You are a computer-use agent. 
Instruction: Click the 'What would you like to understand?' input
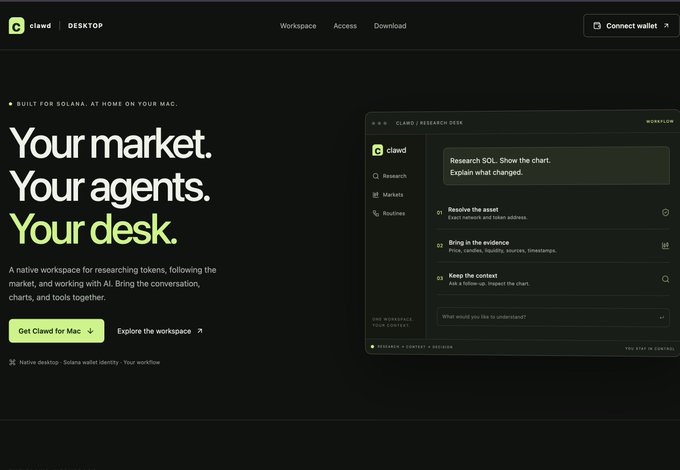coord(553,317)
